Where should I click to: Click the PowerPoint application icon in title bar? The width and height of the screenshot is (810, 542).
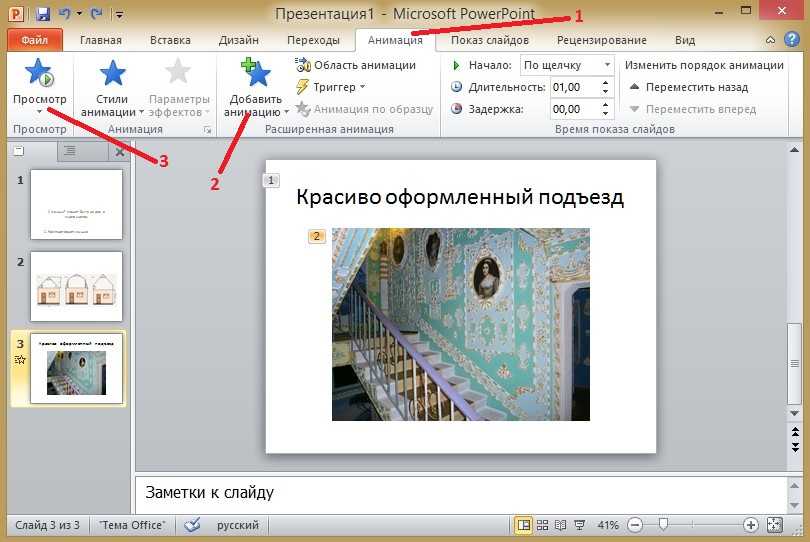click(17, 13)
